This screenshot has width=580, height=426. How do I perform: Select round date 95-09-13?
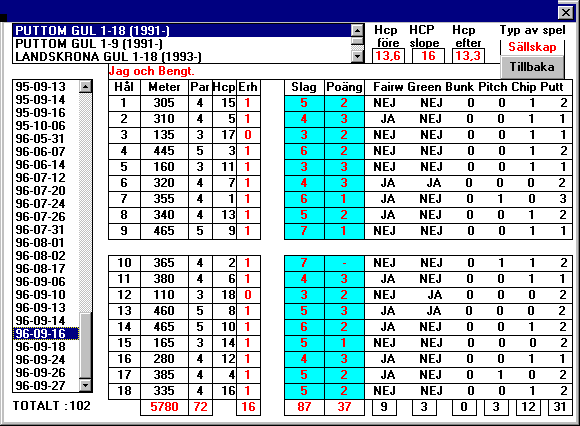coord(46,87)
